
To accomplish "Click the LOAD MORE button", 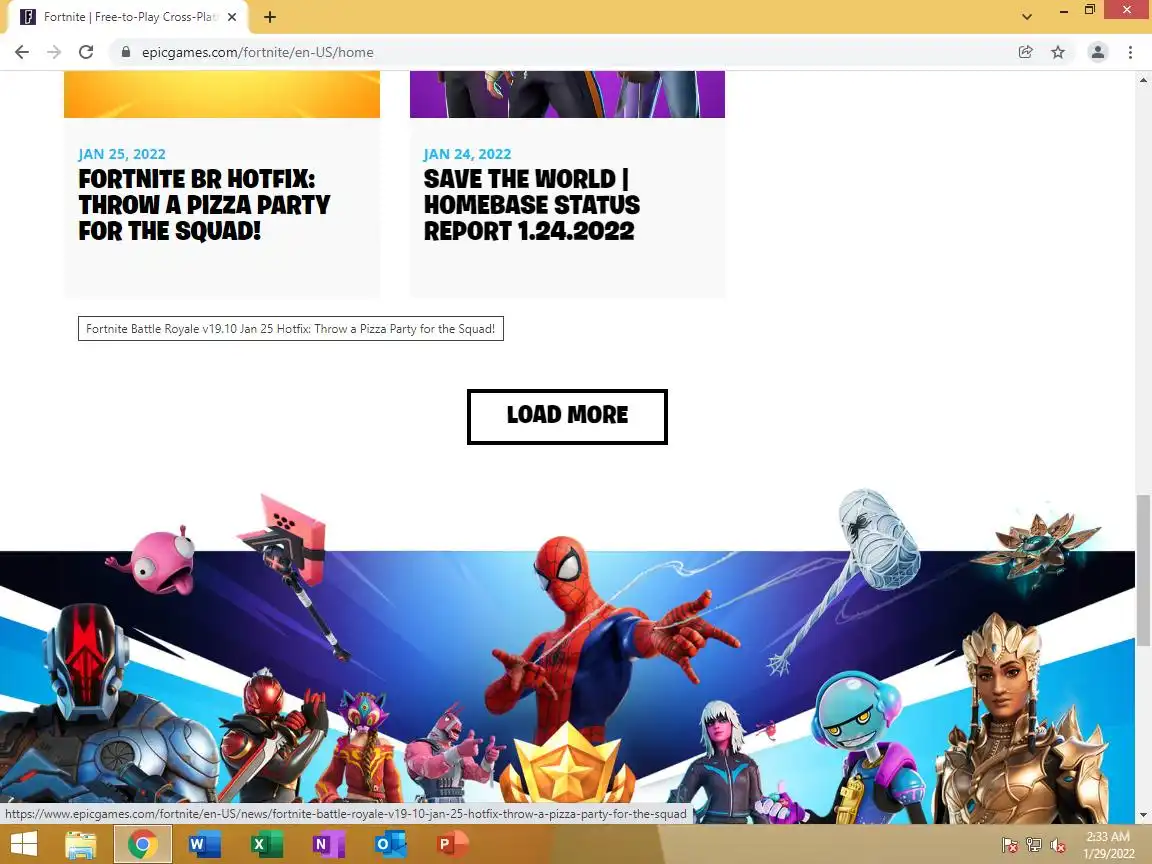I will (x=567, y=417).
